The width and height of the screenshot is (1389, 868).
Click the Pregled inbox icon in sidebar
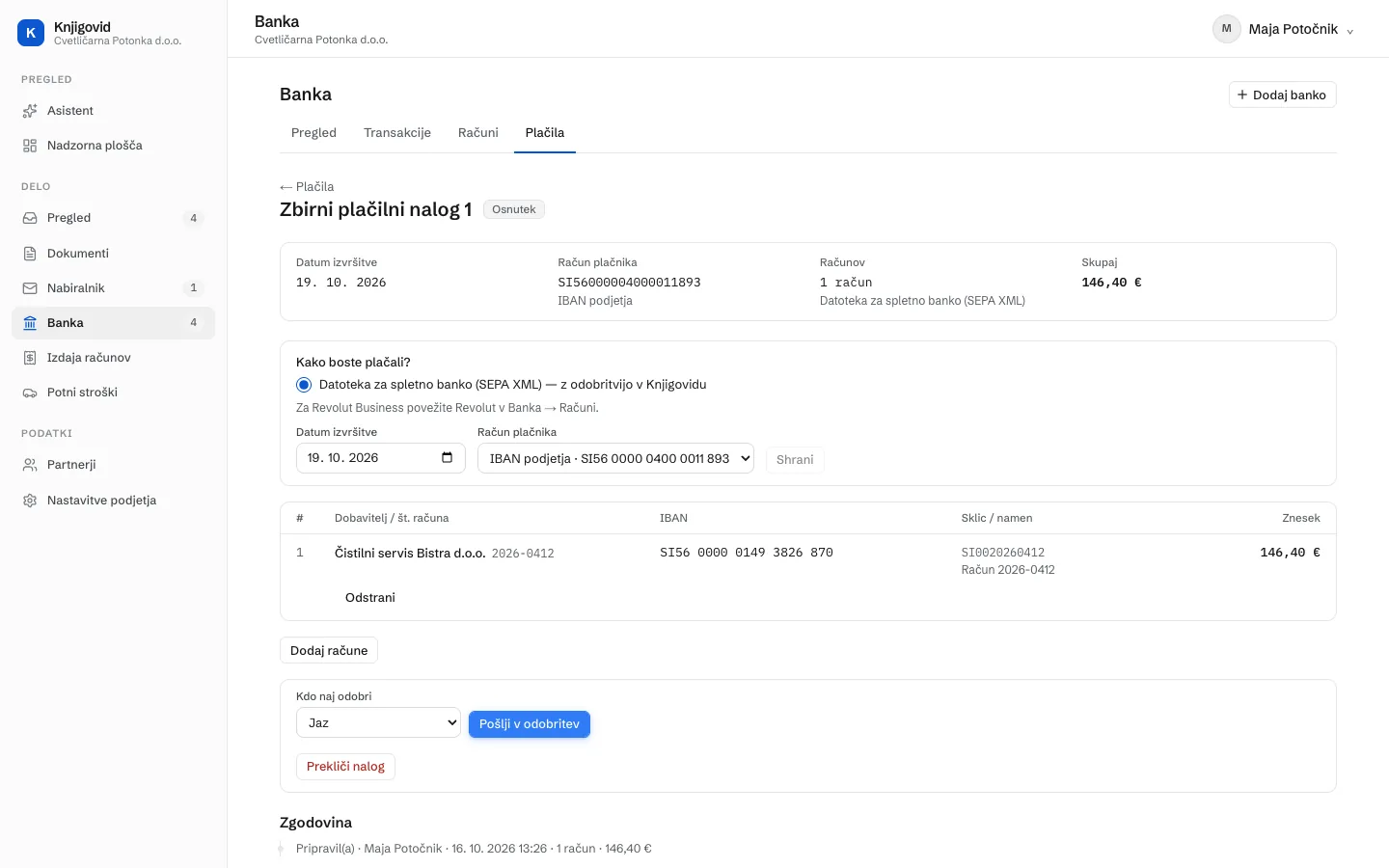30,218
